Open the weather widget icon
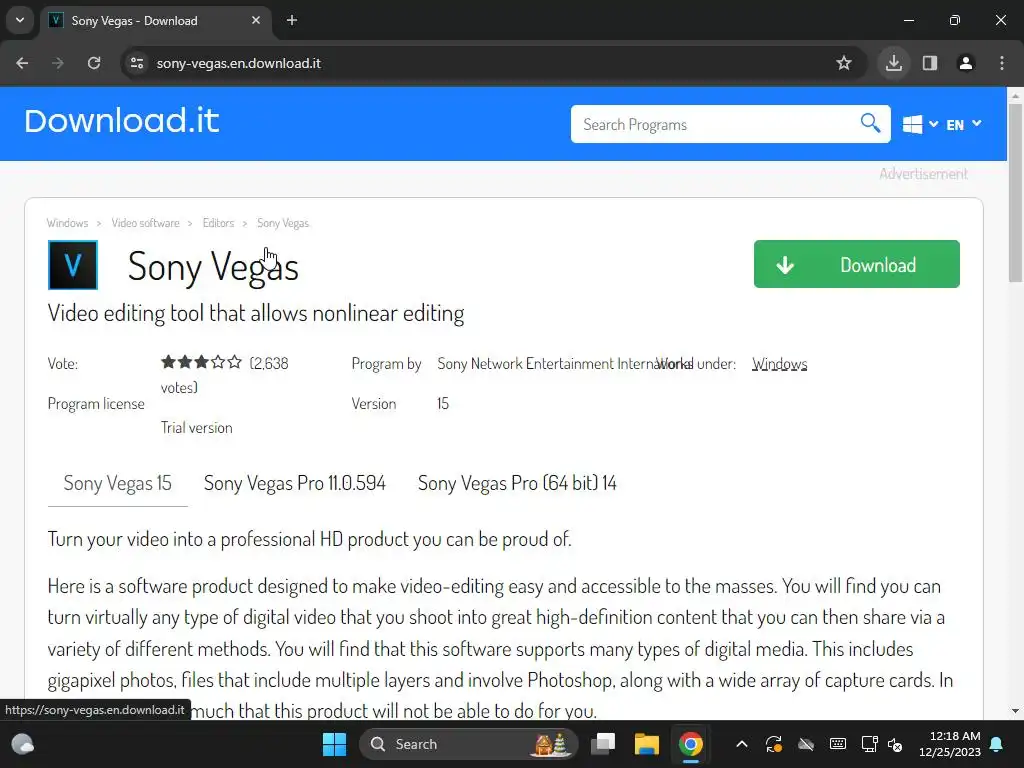The height and width of the screenshot is (768, 1024). pos(23,744)
